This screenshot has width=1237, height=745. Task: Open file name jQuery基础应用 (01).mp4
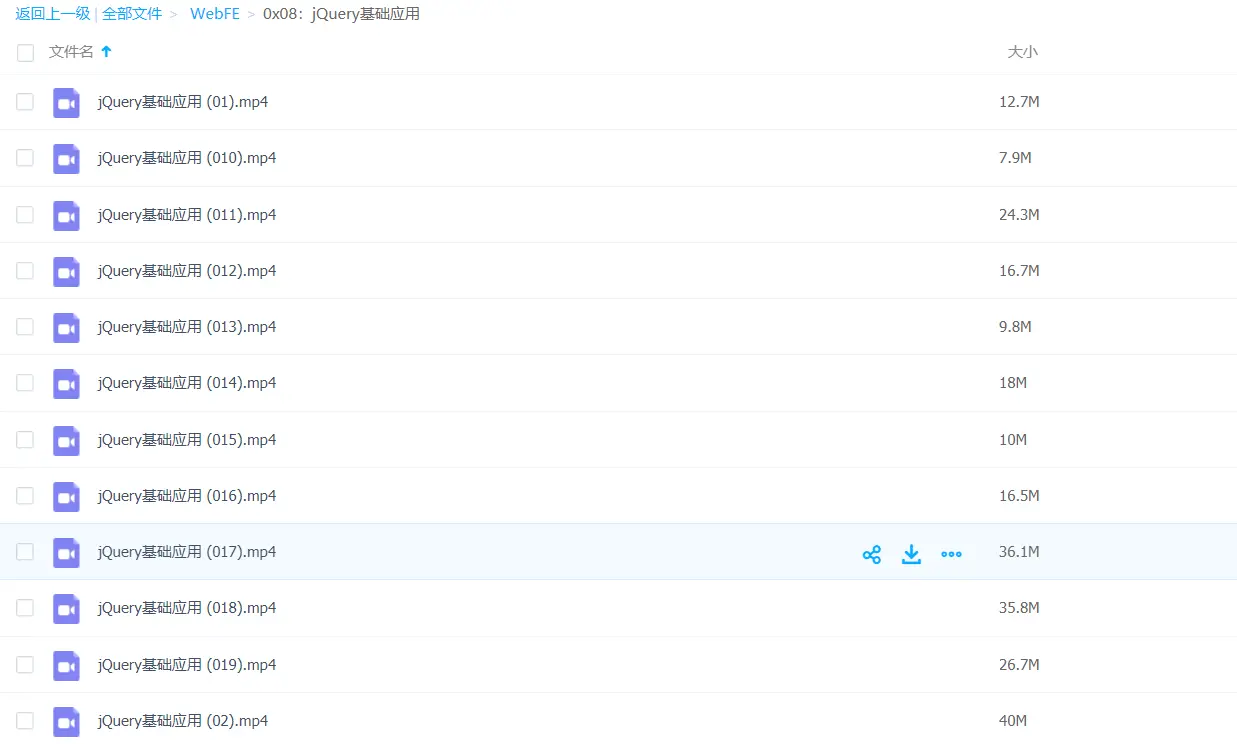coord(183,102)
